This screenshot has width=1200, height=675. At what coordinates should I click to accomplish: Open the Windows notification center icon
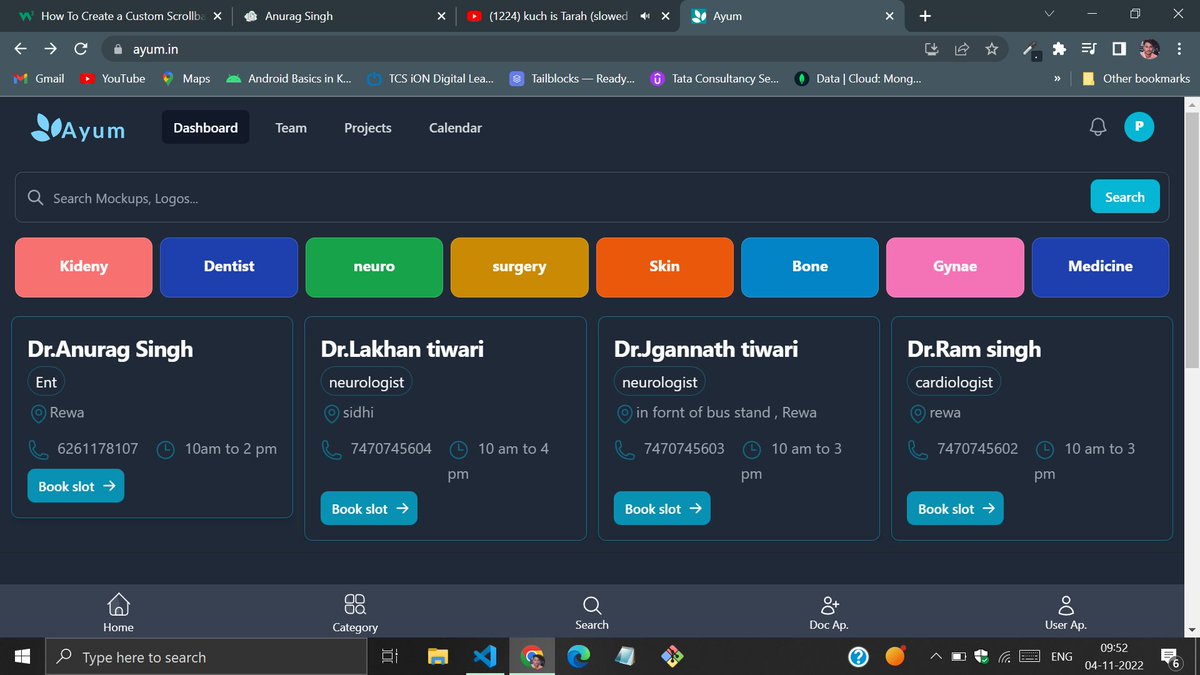point(1169,657)
